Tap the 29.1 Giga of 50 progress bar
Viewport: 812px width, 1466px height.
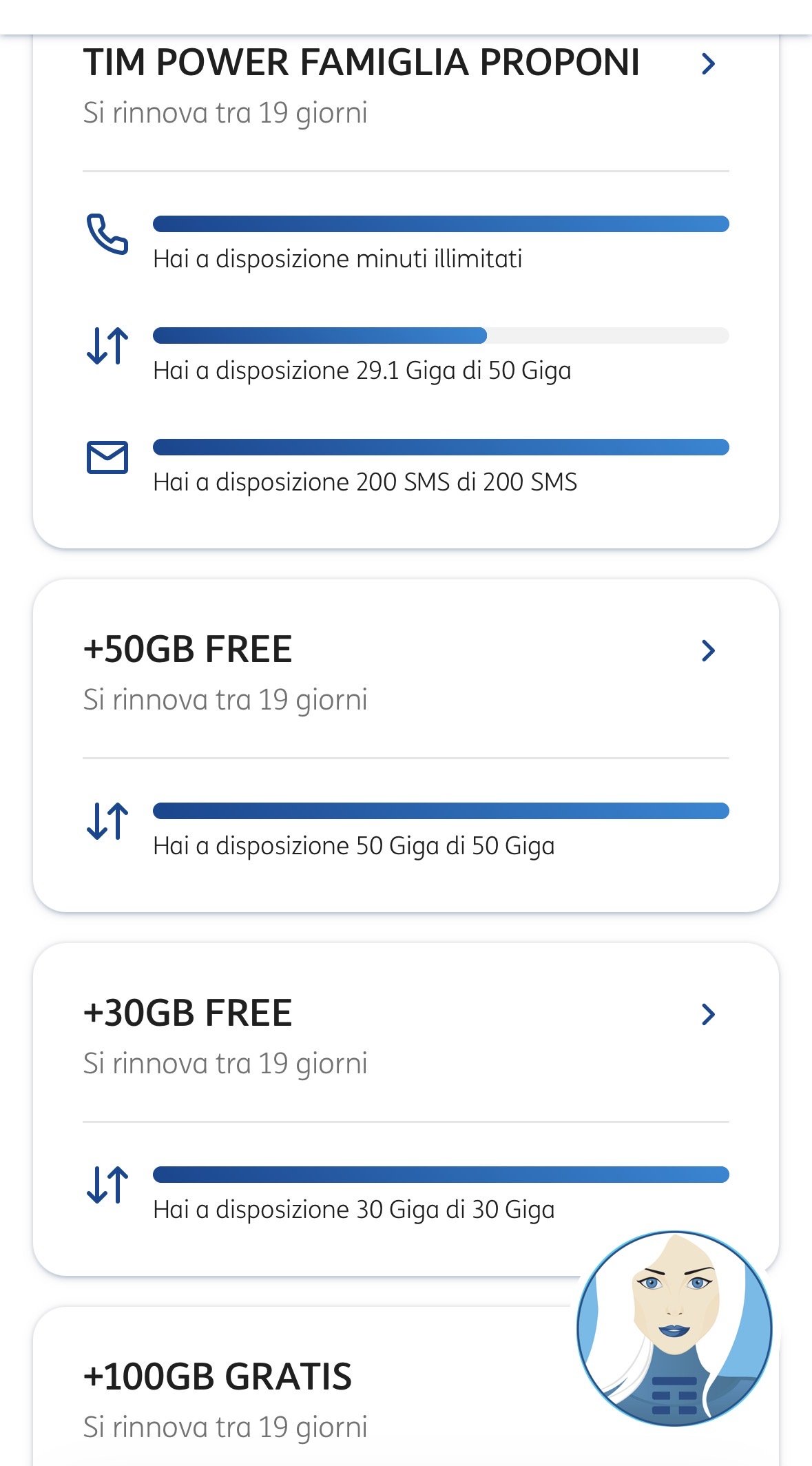coord(441,335)
